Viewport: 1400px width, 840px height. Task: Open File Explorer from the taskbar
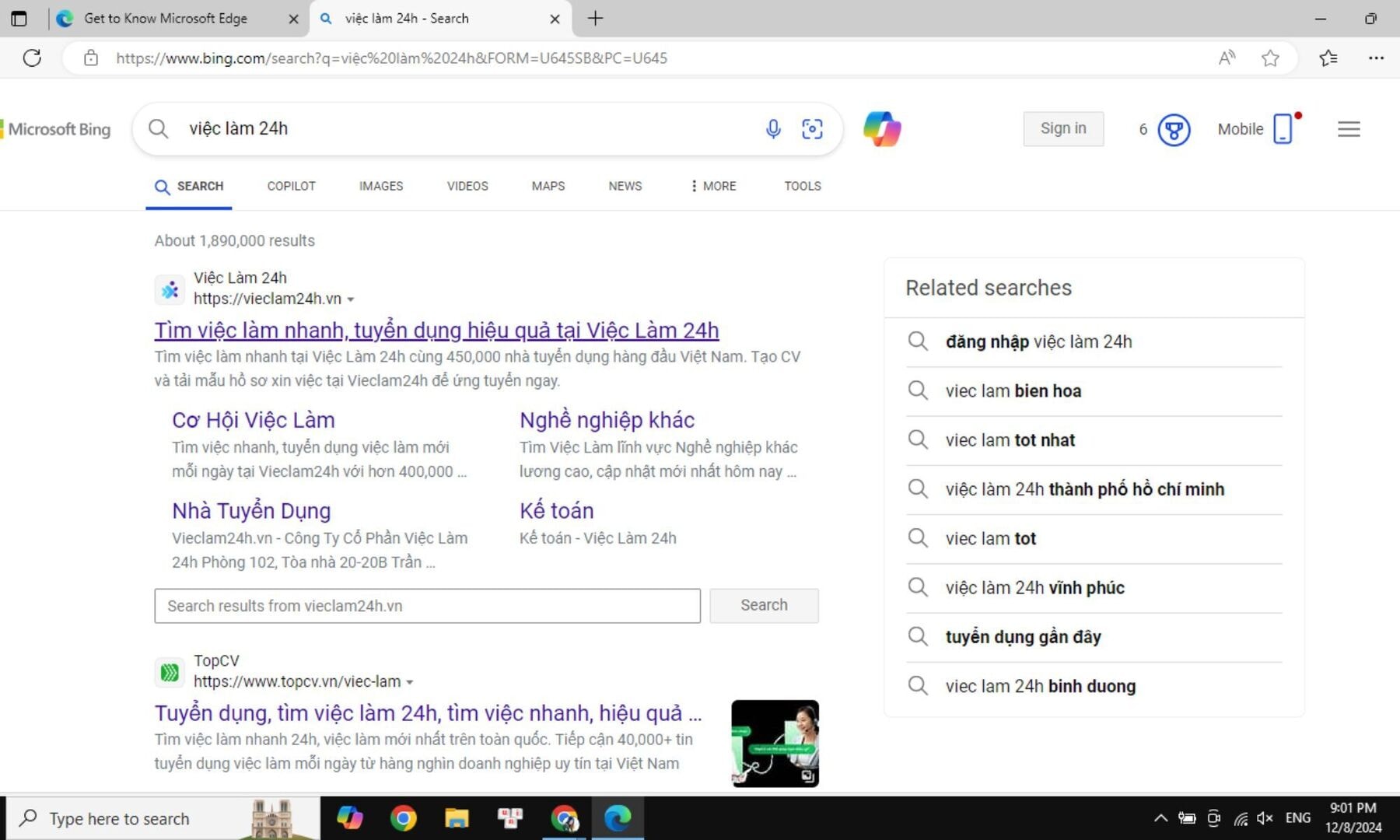(457, 818)
